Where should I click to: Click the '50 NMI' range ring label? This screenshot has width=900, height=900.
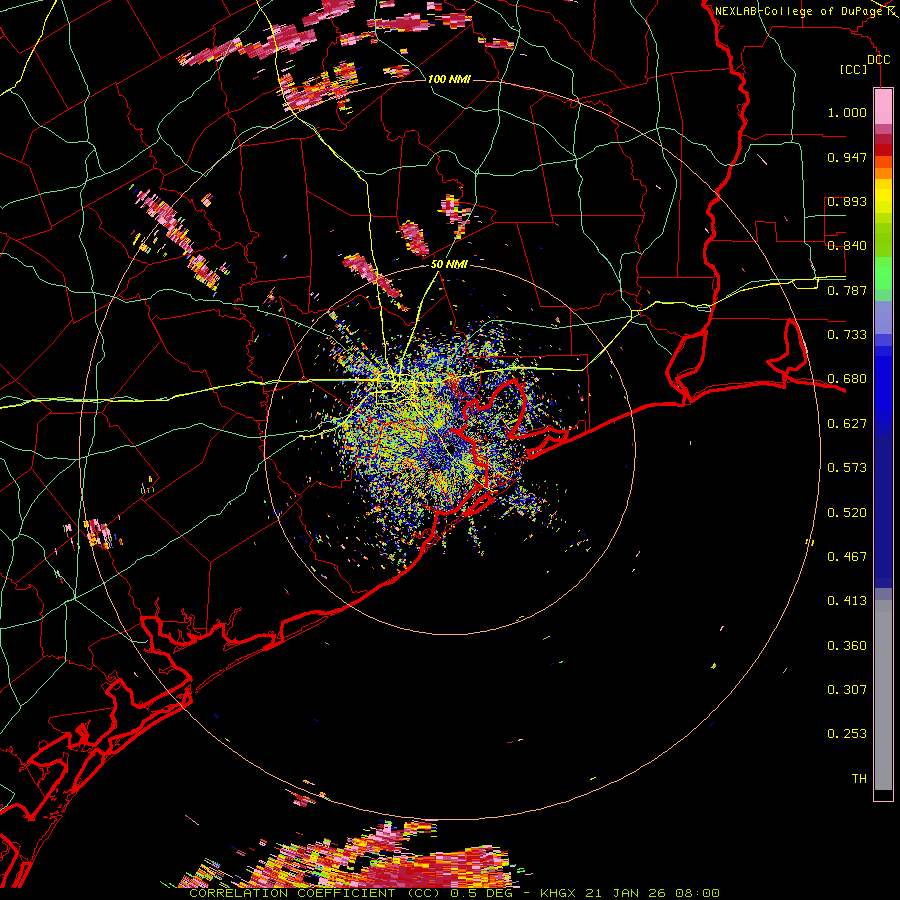coord(449,265)
